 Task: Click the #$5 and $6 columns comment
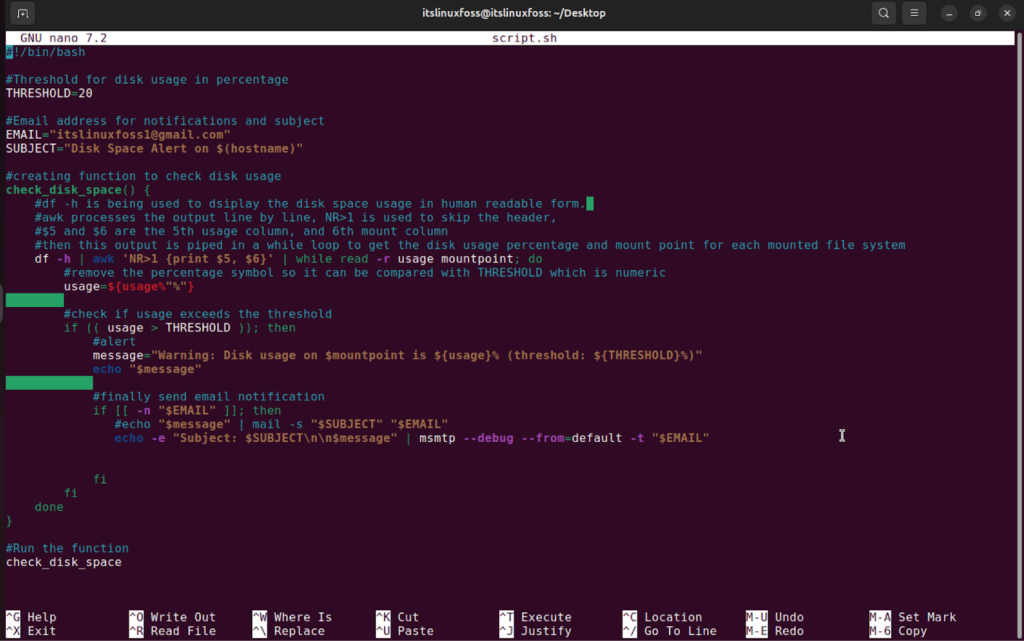(x=242, y=231)
